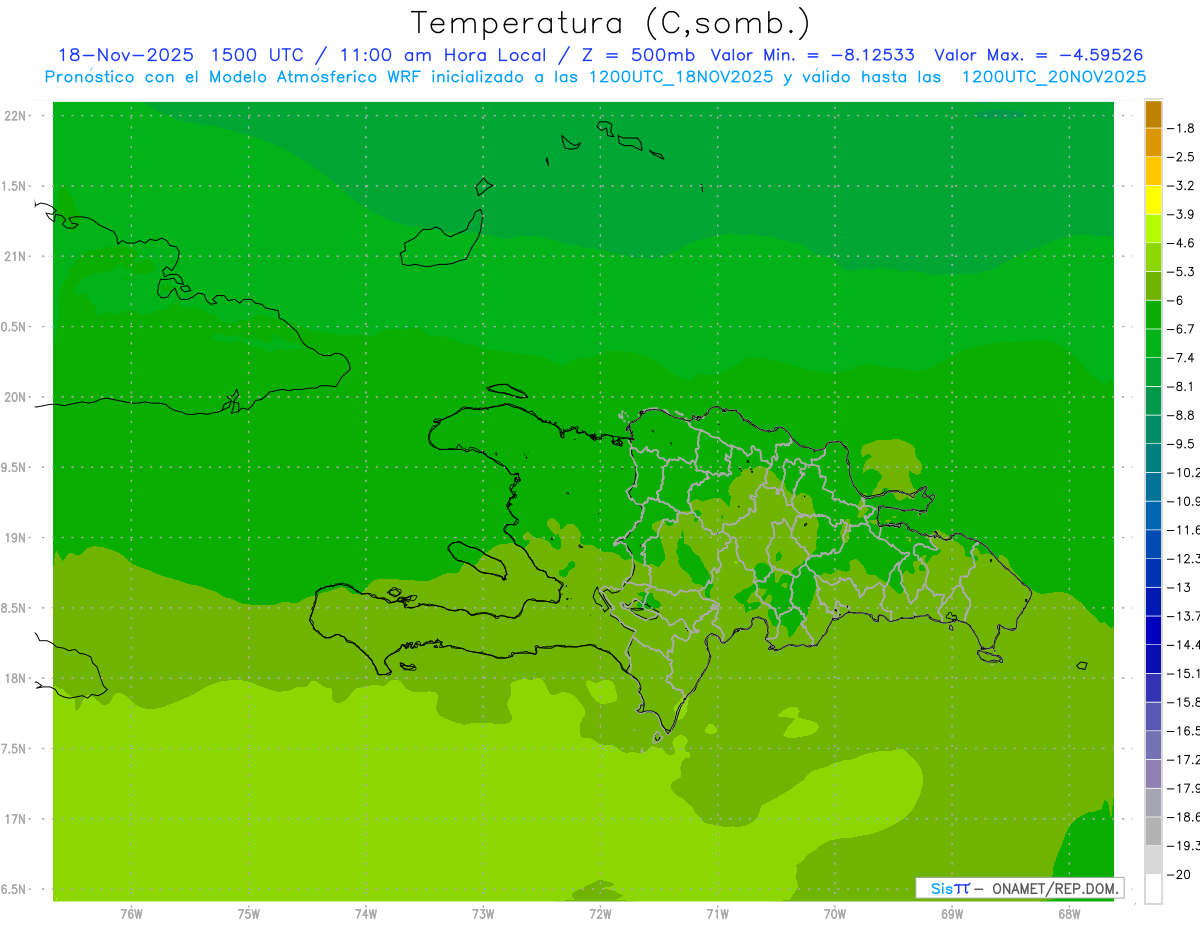Click the "17N" latitude axis label
1200x927 pixels.
point(16,819)
